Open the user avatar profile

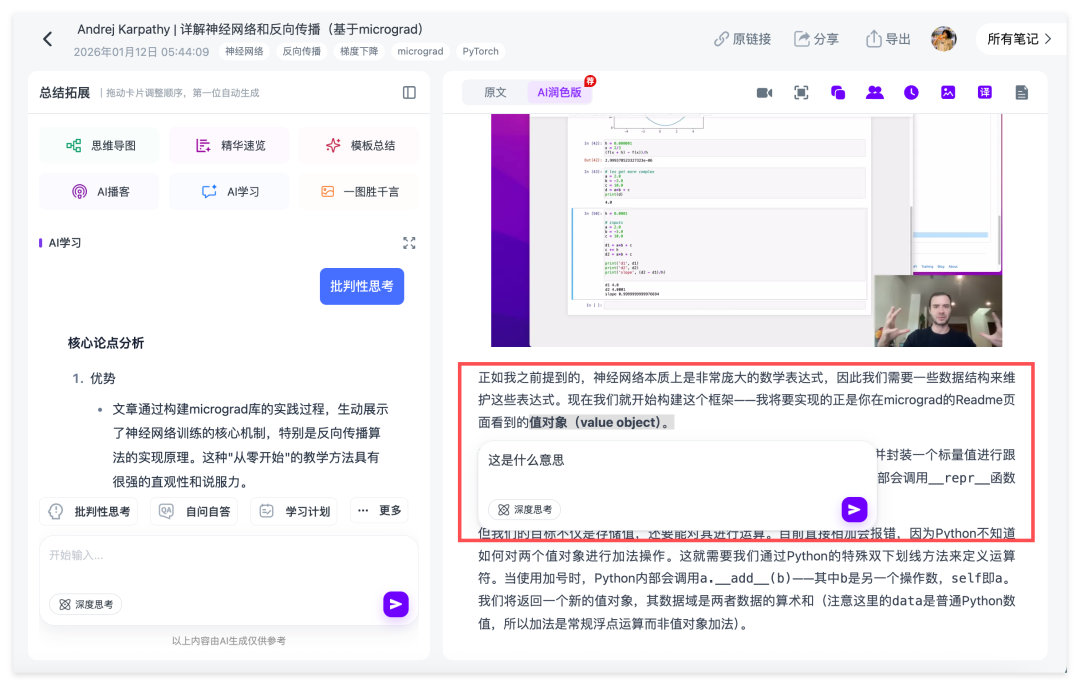pyautogui.click(x=944, y=39)
